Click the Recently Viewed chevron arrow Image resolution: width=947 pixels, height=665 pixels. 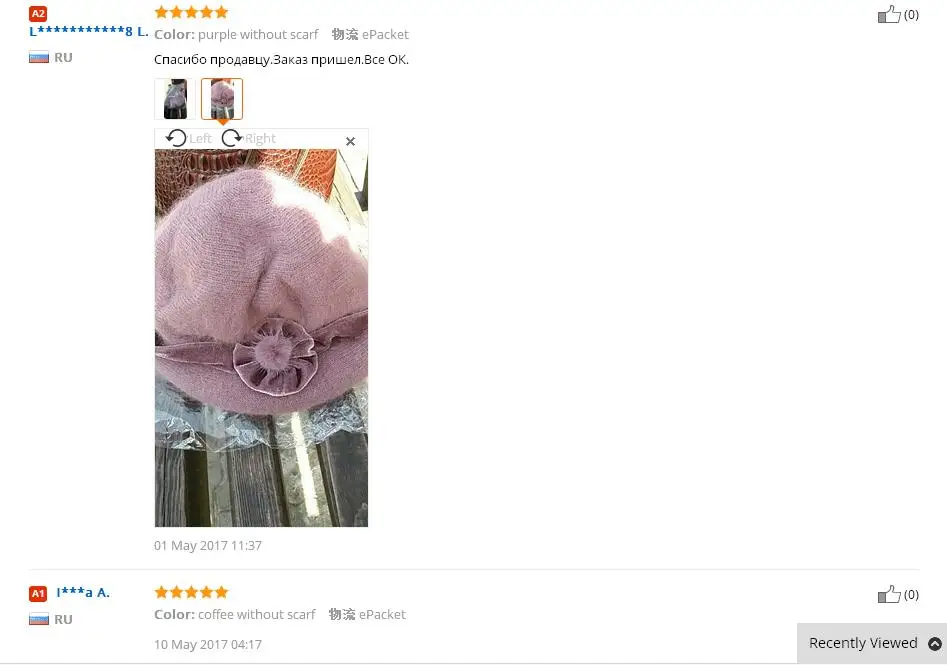coord(934,644)
